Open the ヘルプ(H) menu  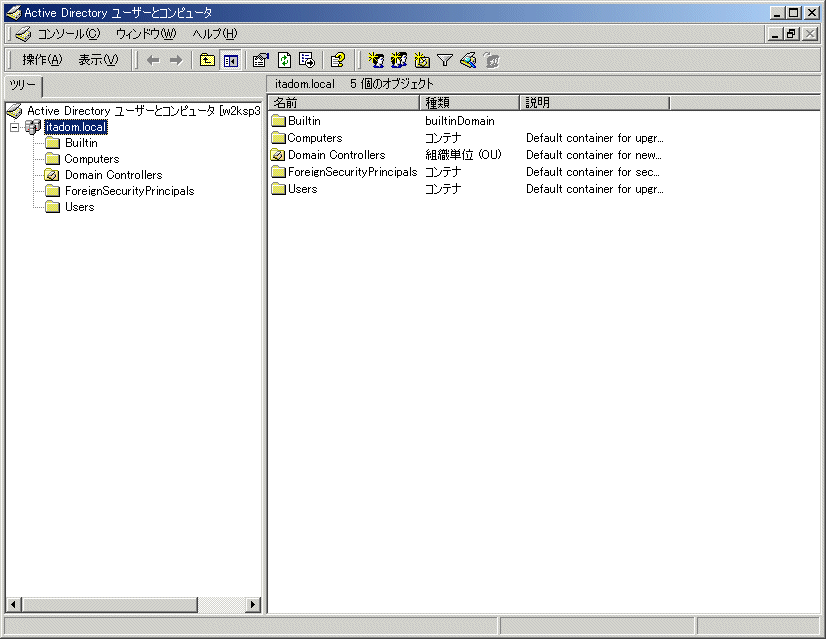pyautogui.click(x=215, y=34)
